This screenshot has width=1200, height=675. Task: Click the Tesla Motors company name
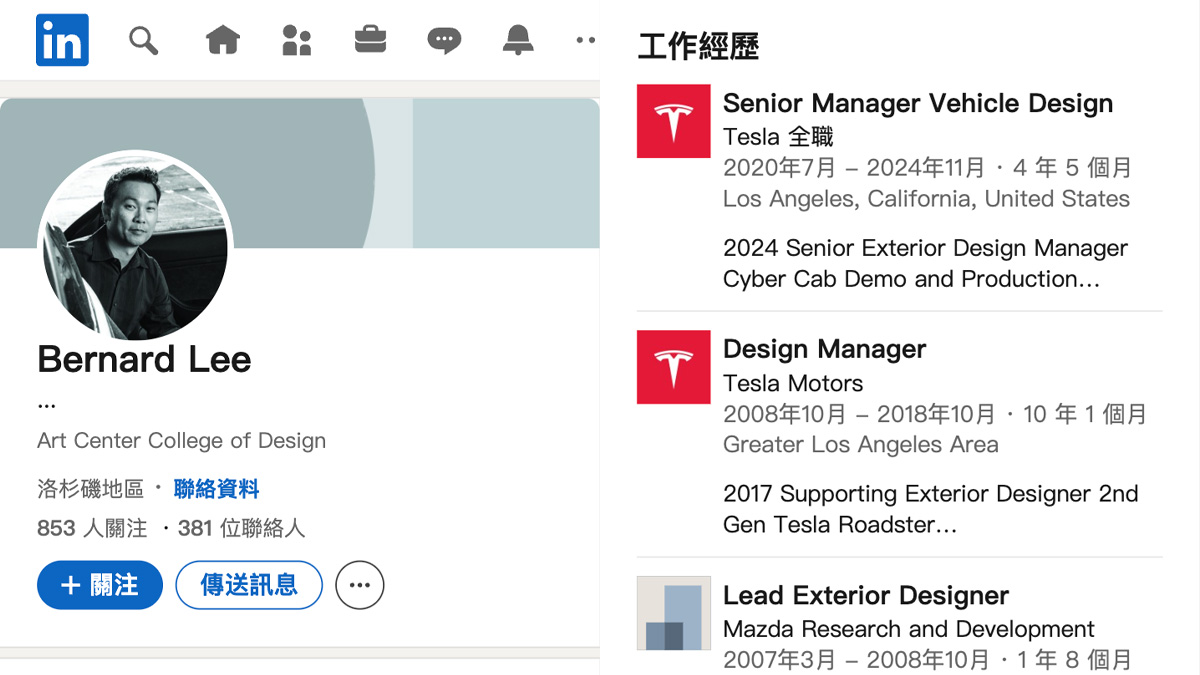[x=793, y=383]
